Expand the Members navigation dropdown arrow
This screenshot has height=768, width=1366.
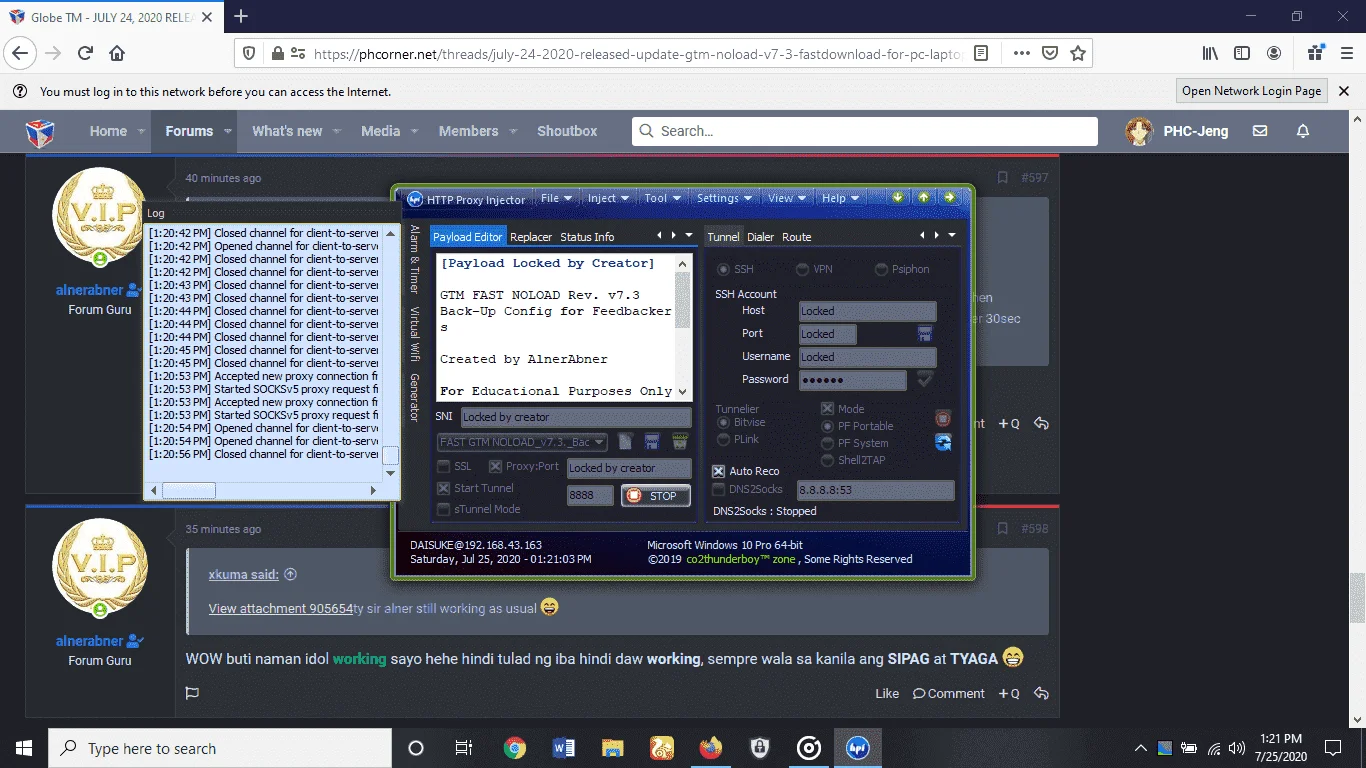[x=513, y=131]
